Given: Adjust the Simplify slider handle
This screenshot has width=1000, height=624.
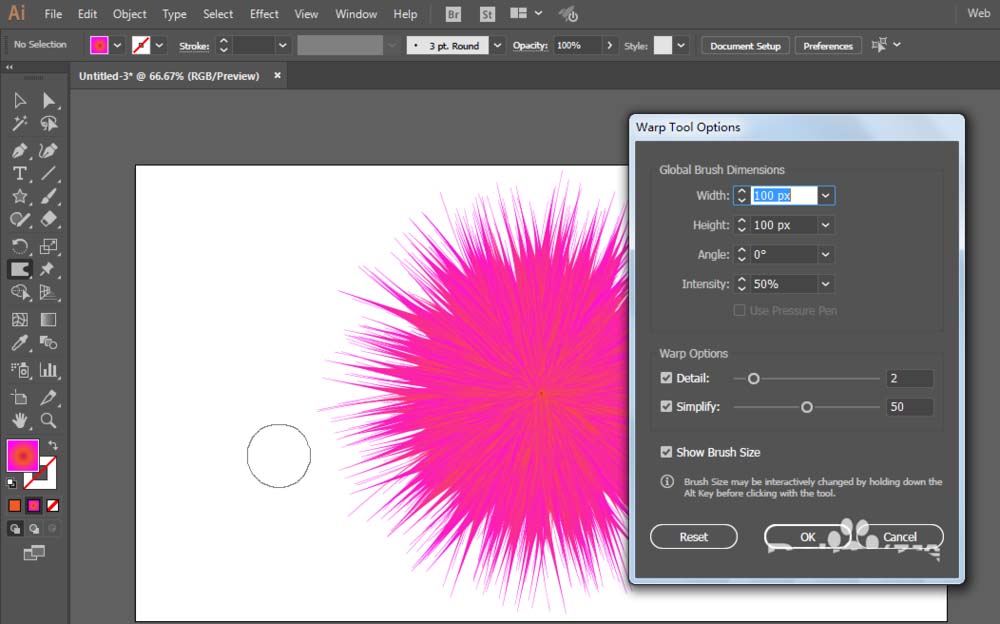Looking at the screenshot, I should point(807,407).
